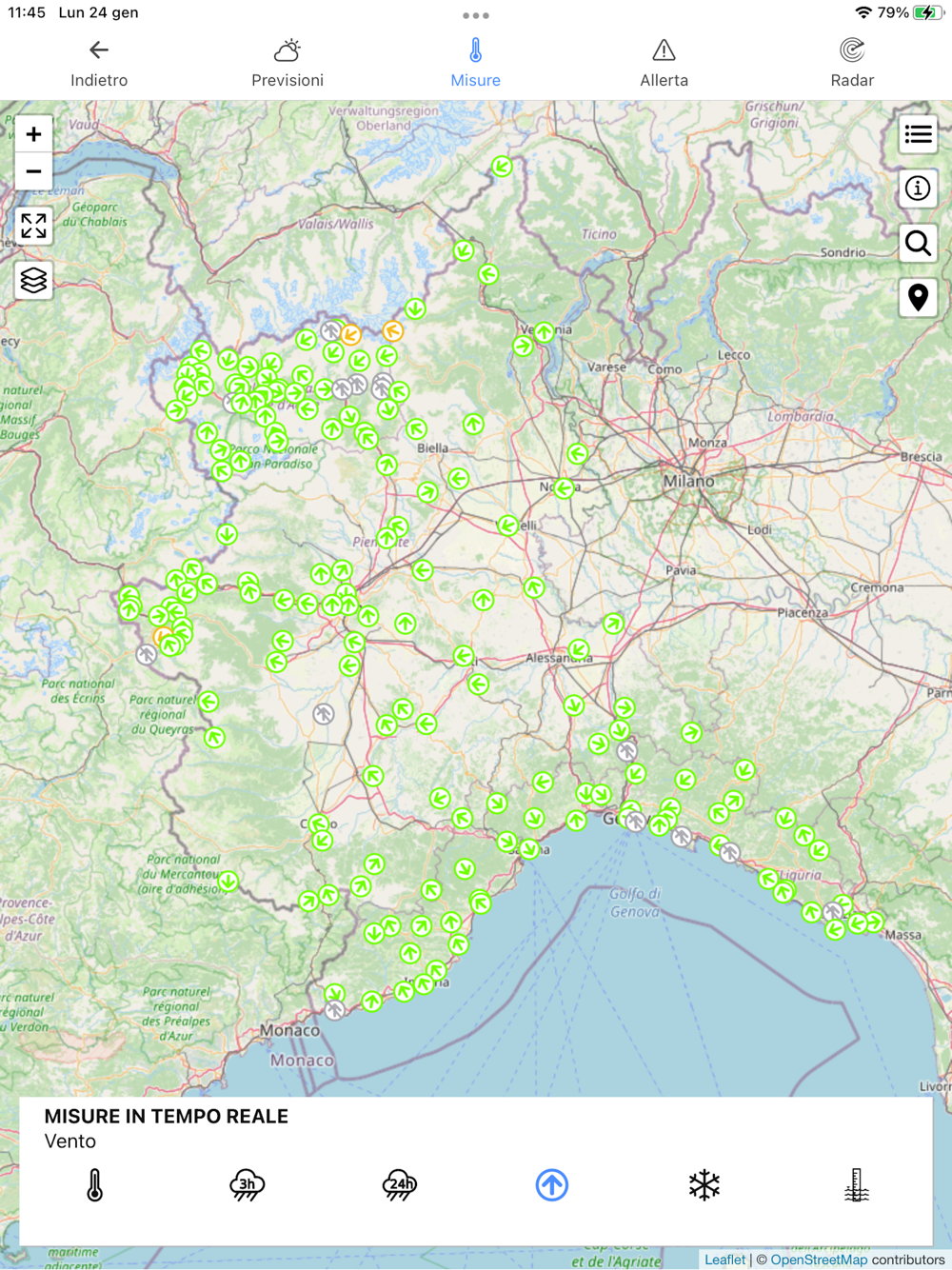952x1270 pixels.
Task: Tap the wind station next to Massa
Action: tap(874, 922)
